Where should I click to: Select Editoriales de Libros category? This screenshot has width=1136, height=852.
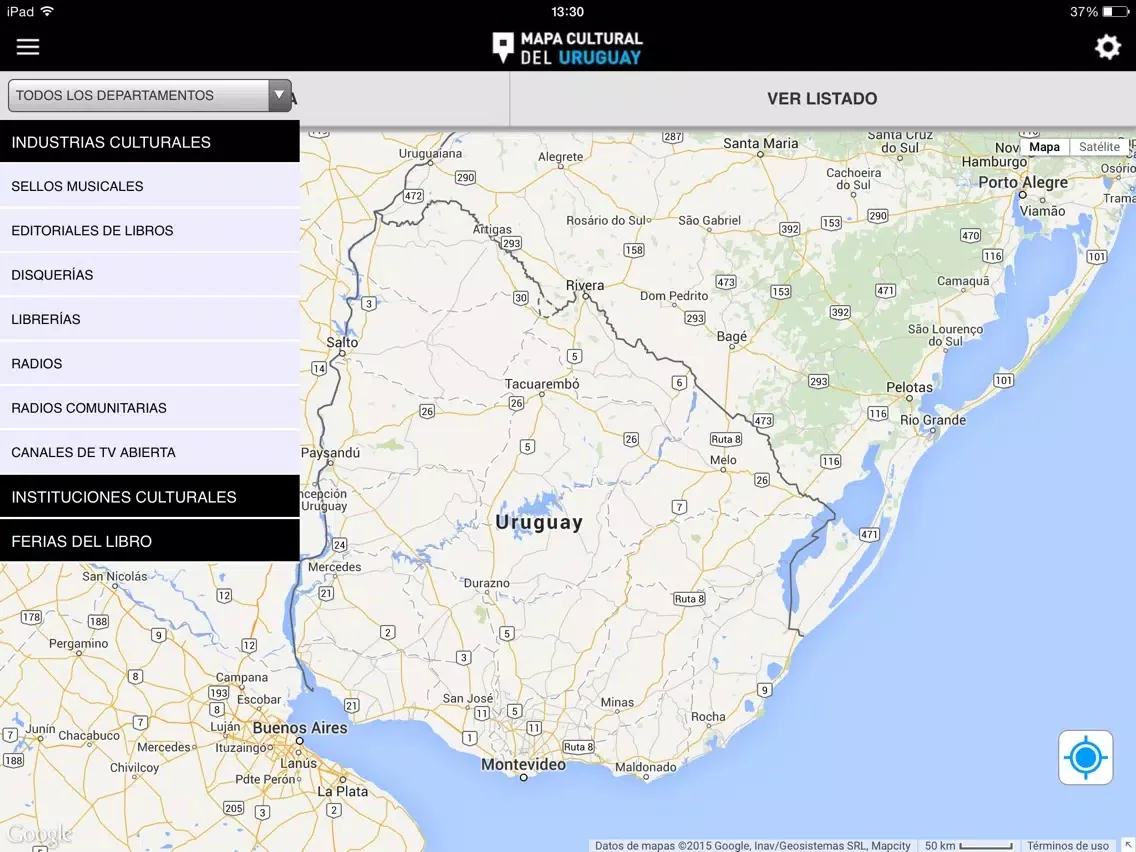pos(149,230)
